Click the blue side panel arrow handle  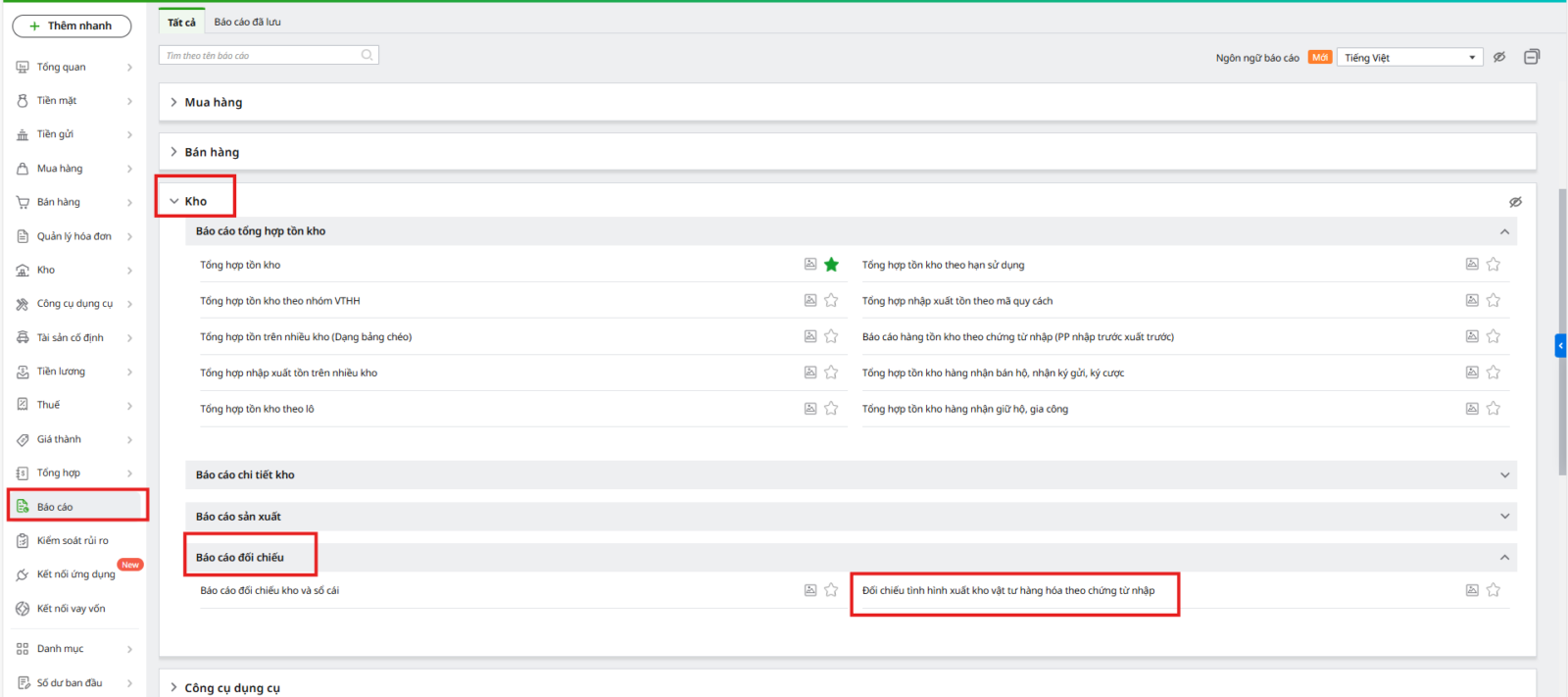click(x=1560, y=345)
